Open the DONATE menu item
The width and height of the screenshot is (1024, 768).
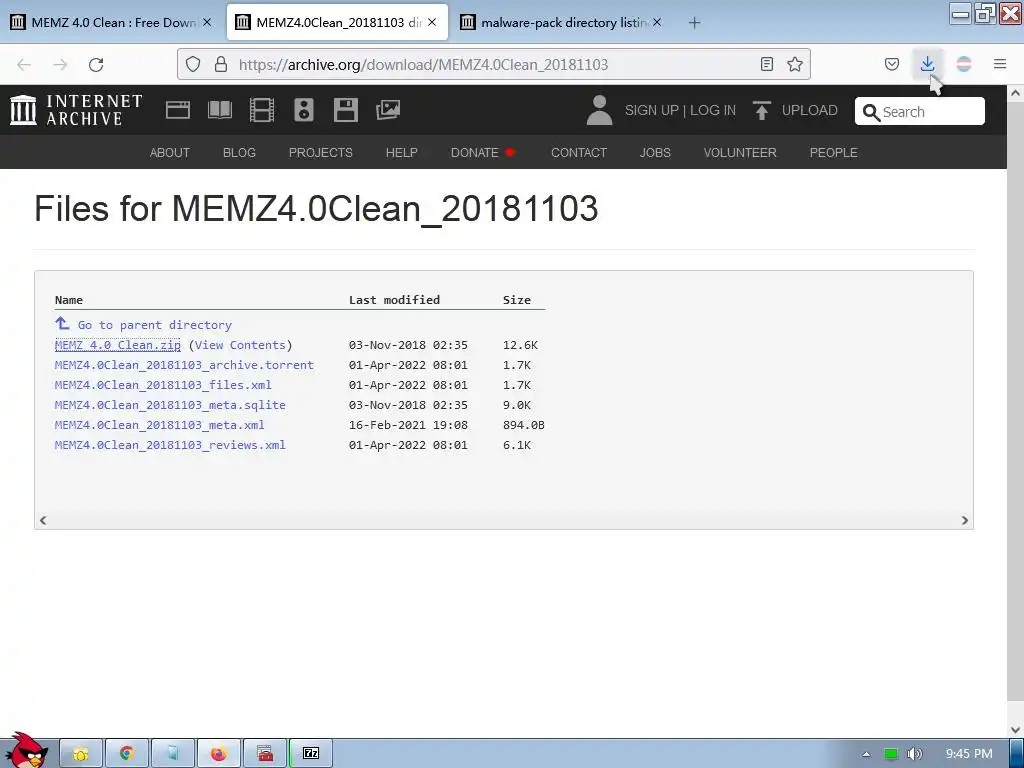pyautogui.click(x=483, y=152)
